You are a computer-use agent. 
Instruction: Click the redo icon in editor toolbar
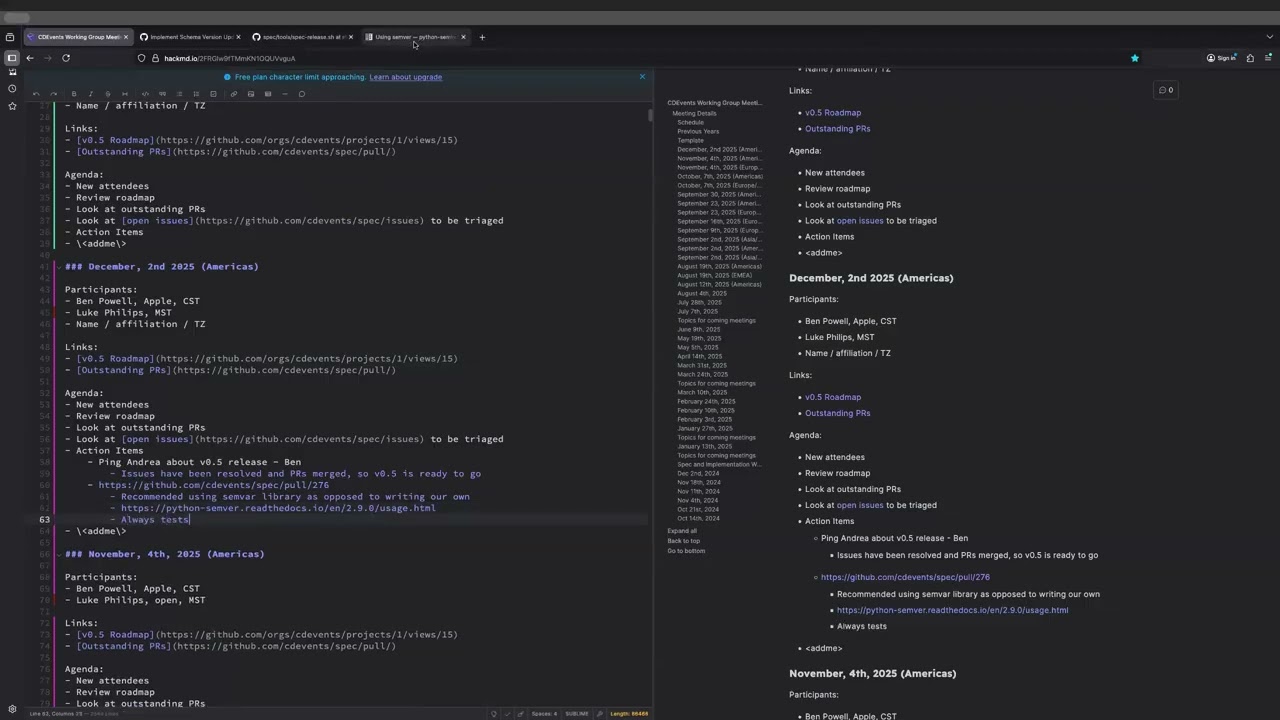point(53,94)
